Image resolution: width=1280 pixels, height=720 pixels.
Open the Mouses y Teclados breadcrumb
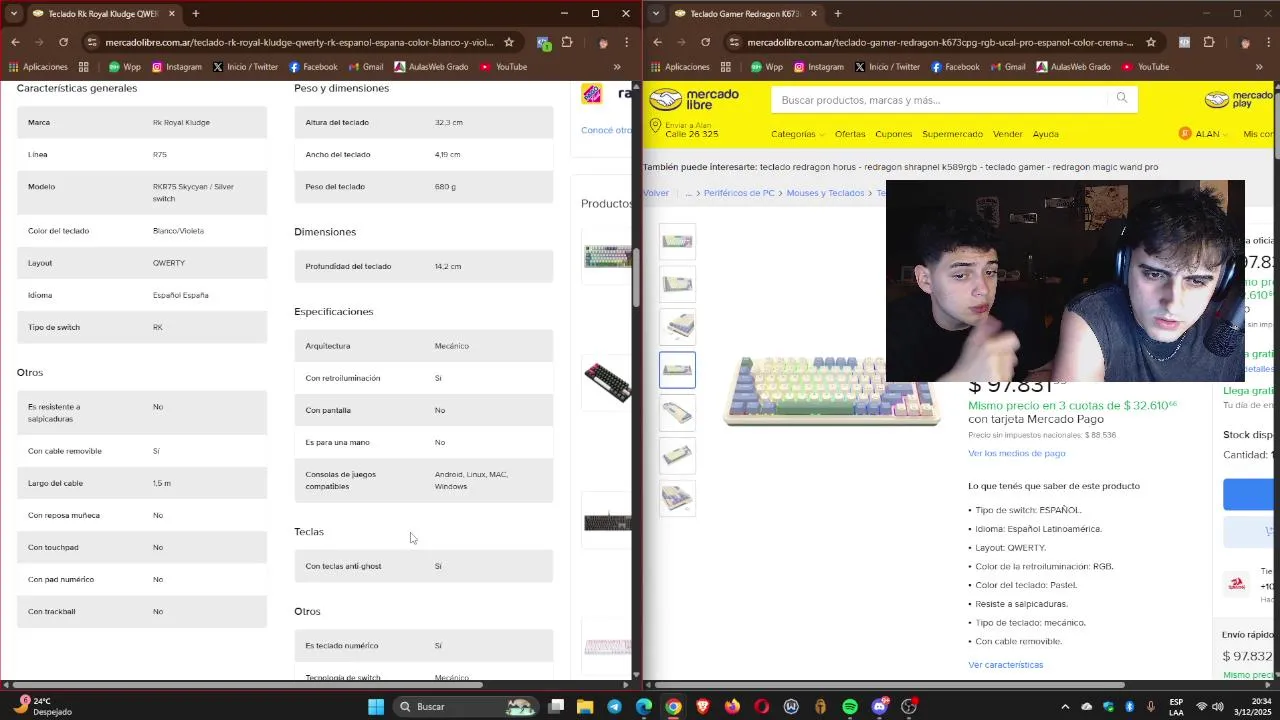coord(825,193)
